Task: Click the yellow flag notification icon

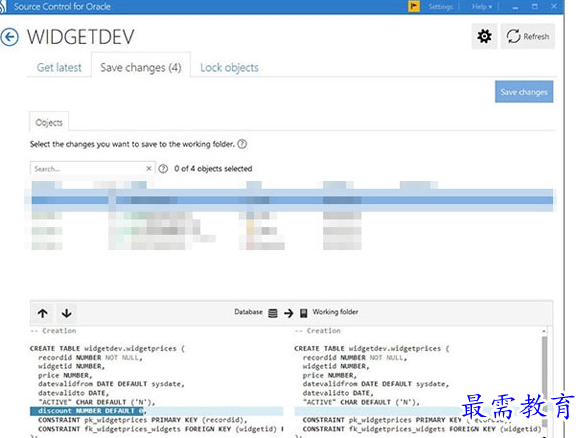Action: tap(414, 7)
